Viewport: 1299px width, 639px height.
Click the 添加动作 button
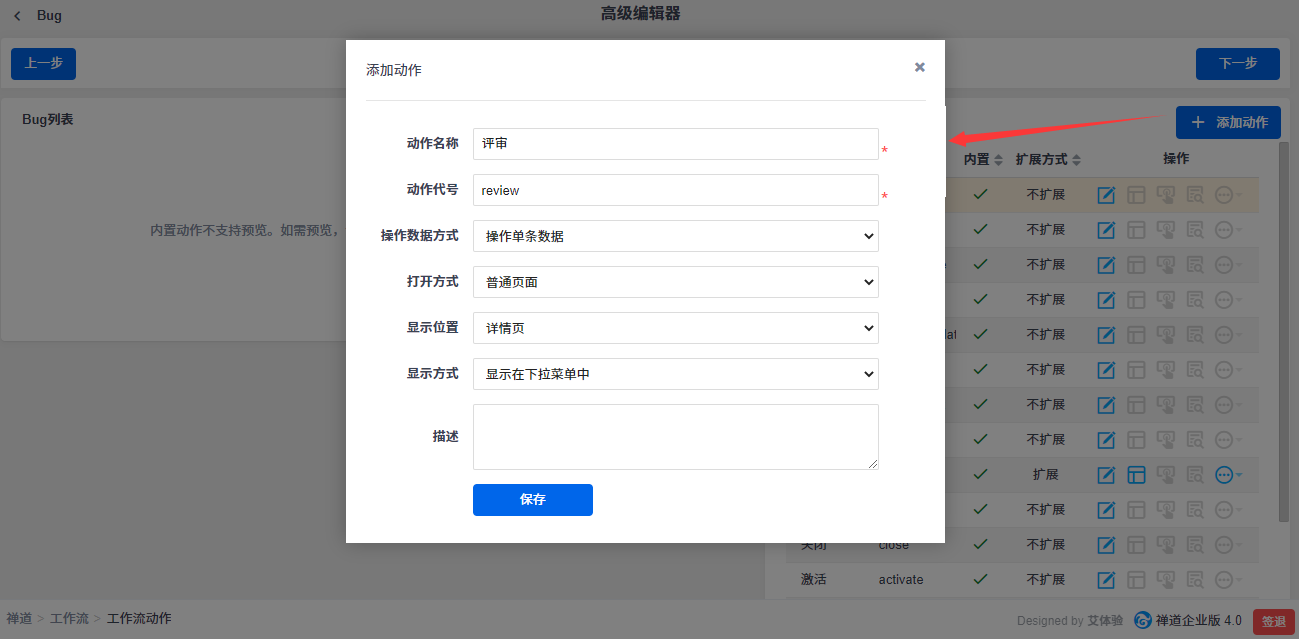coord(1228,122)
